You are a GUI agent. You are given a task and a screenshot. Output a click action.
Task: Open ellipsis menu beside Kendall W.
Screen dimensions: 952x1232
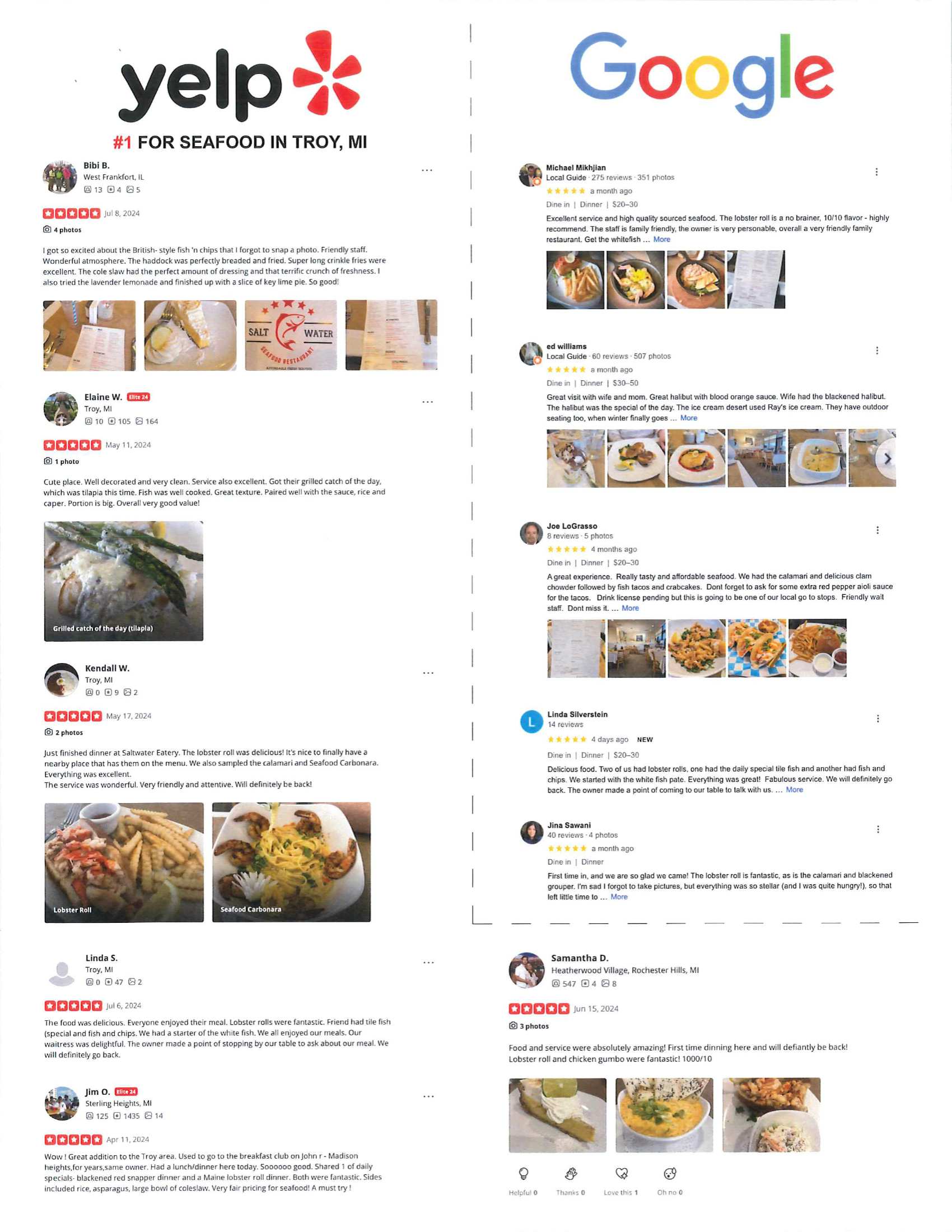click(428, 673)
